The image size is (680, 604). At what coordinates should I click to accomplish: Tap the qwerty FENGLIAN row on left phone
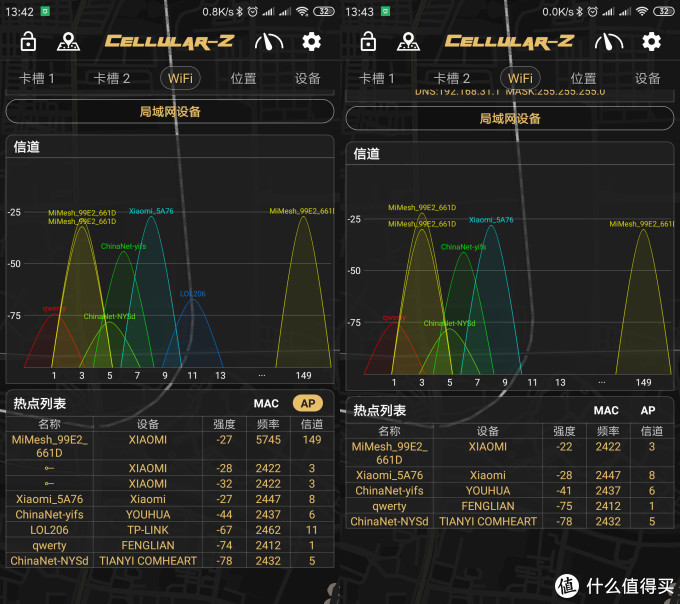170,546
